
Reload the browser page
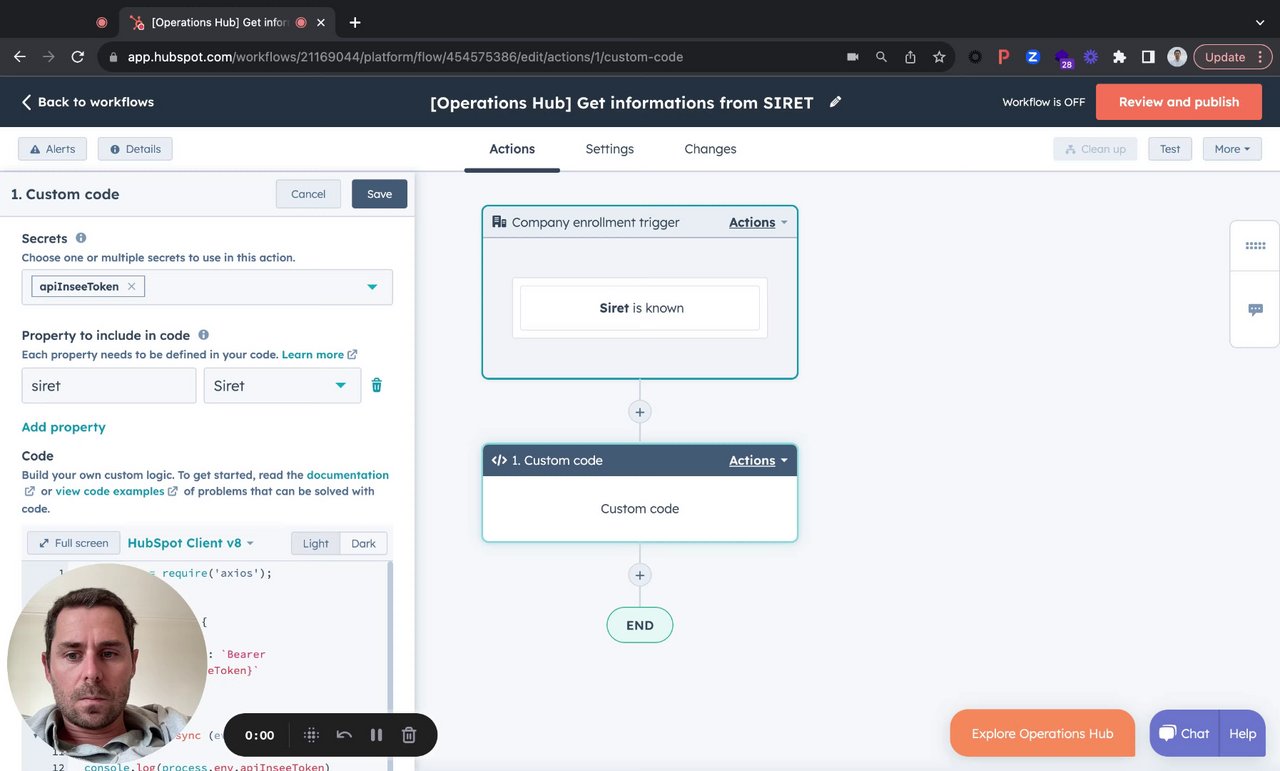[78, 57]
